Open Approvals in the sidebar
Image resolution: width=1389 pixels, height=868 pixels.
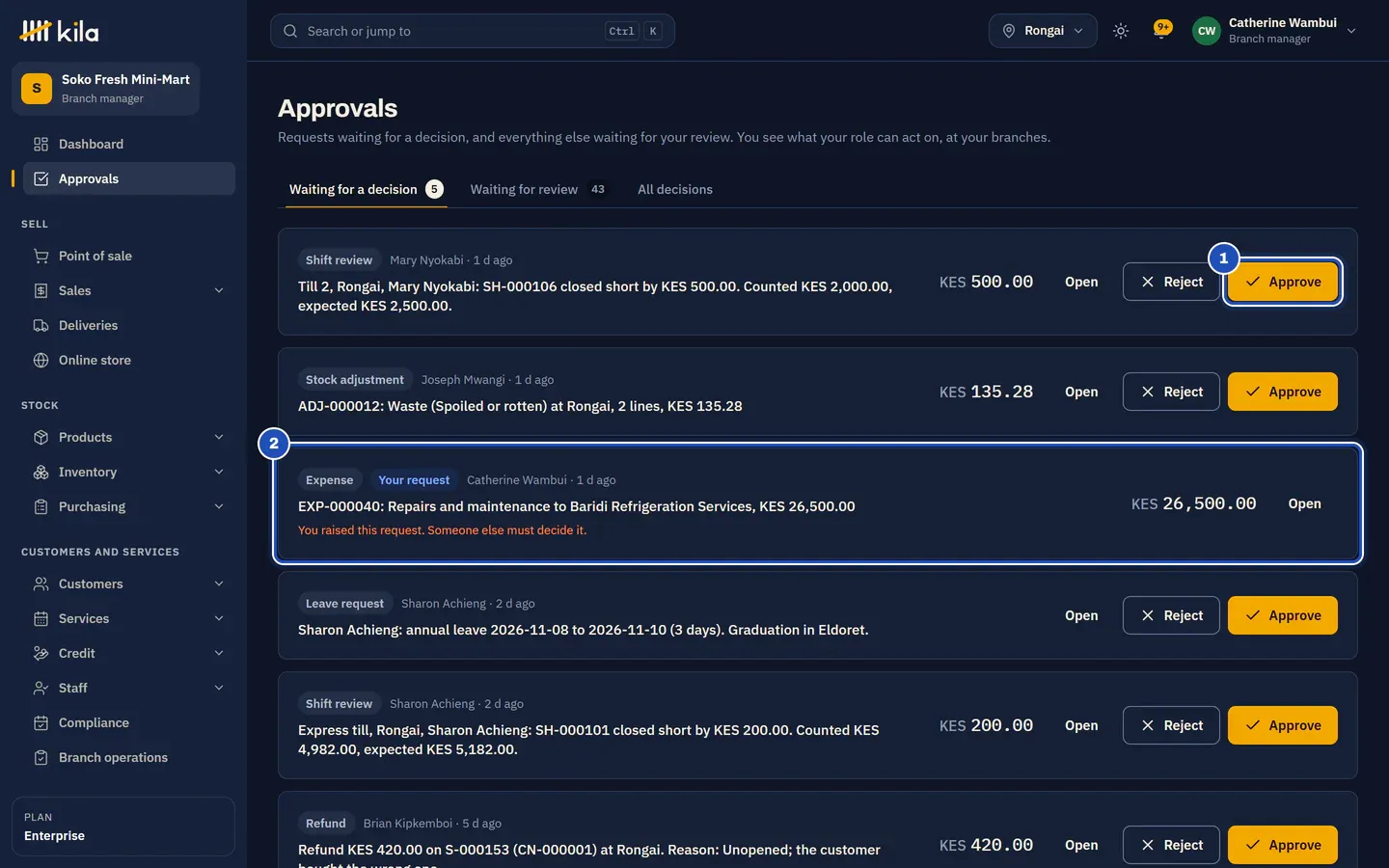[x=129, y=178]
